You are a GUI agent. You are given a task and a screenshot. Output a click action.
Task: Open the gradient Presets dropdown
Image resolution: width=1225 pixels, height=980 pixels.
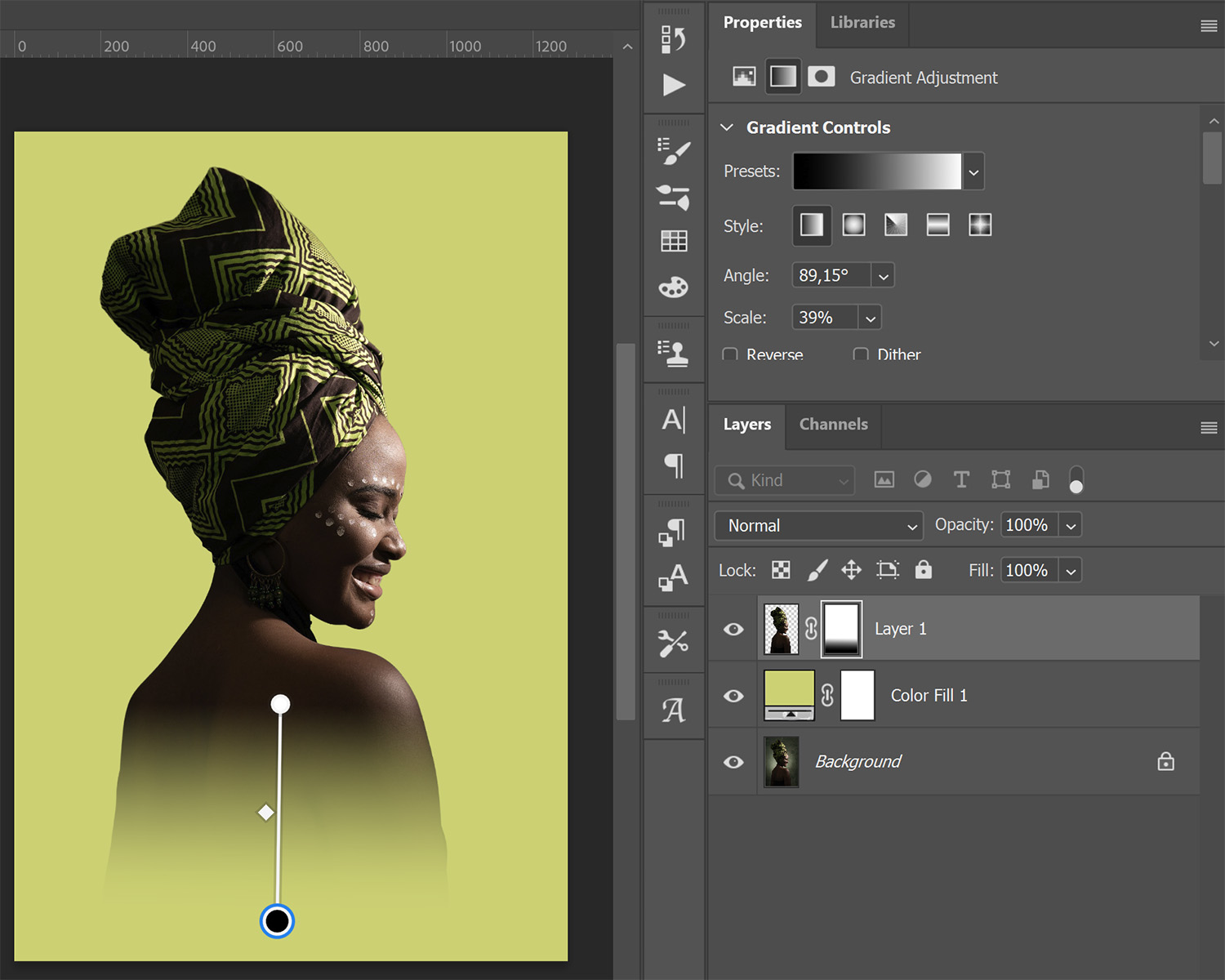point(973,172)
